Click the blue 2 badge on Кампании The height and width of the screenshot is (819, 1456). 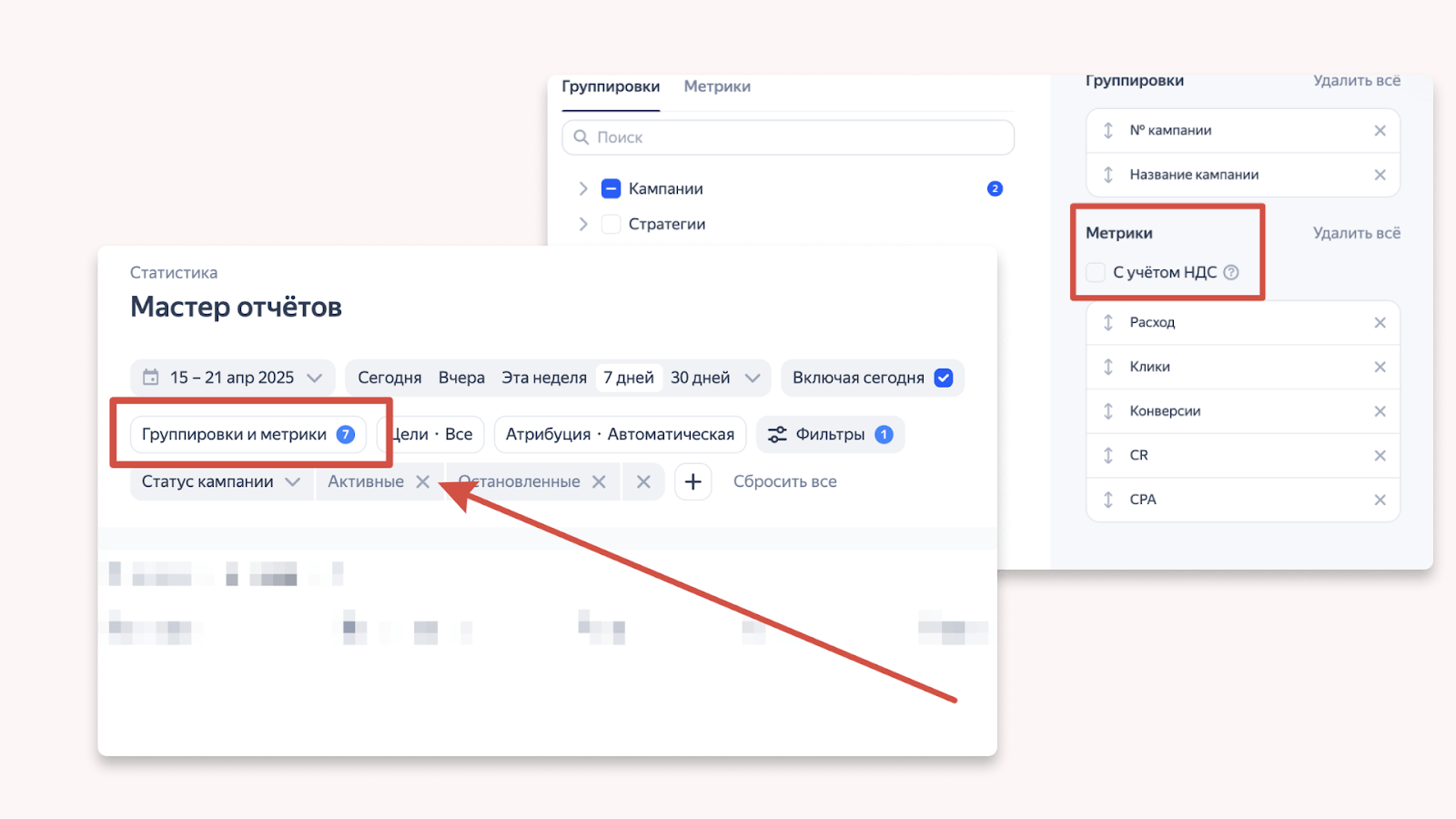point(995,188)
